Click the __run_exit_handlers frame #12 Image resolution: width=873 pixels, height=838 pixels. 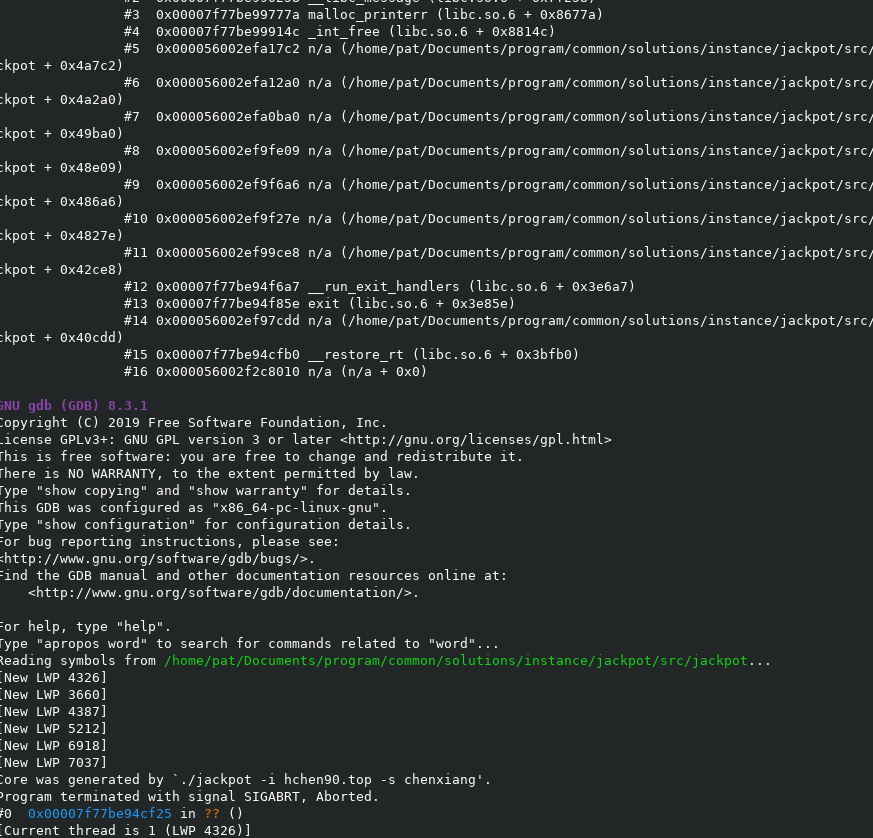(378, 286)
